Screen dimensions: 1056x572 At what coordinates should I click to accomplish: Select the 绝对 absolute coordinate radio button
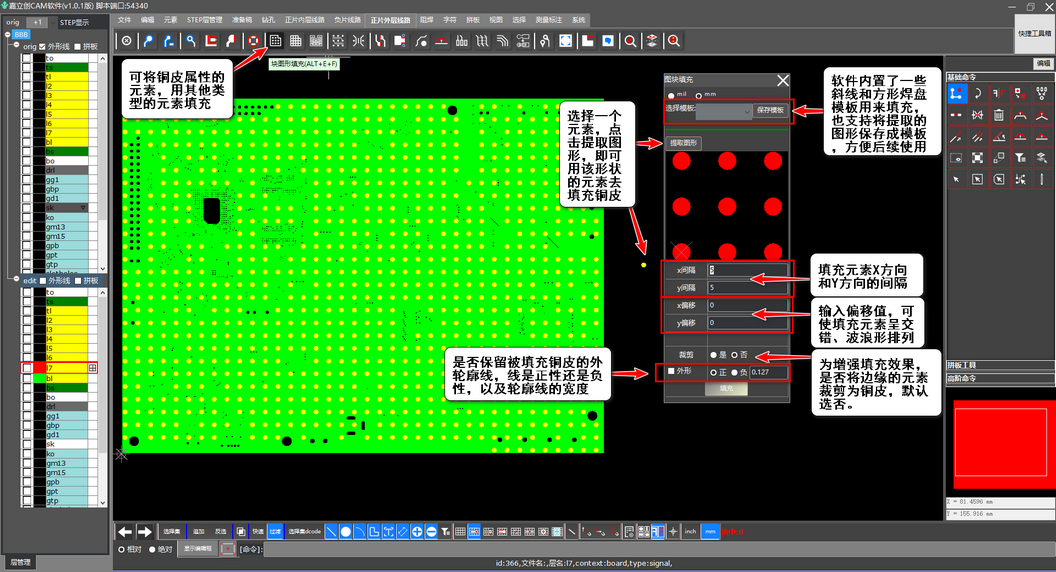click(x=152, y=549)
